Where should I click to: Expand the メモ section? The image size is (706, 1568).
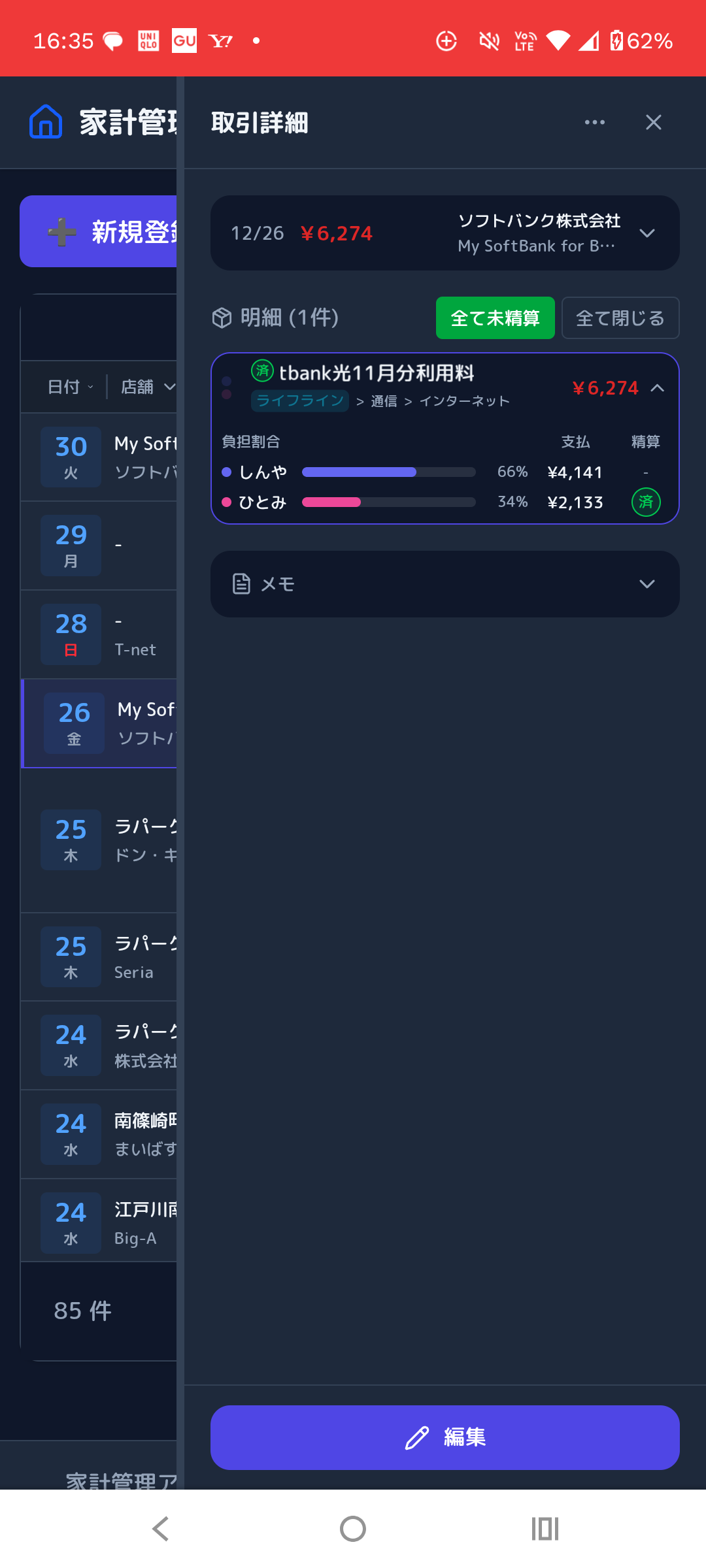click(x=647, y=584)
